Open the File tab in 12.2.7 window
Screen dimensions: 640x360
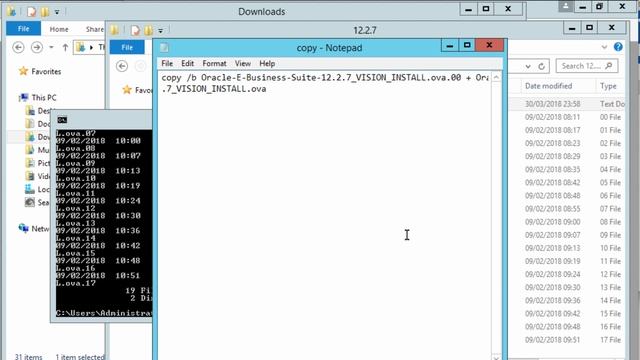(127, 47)
